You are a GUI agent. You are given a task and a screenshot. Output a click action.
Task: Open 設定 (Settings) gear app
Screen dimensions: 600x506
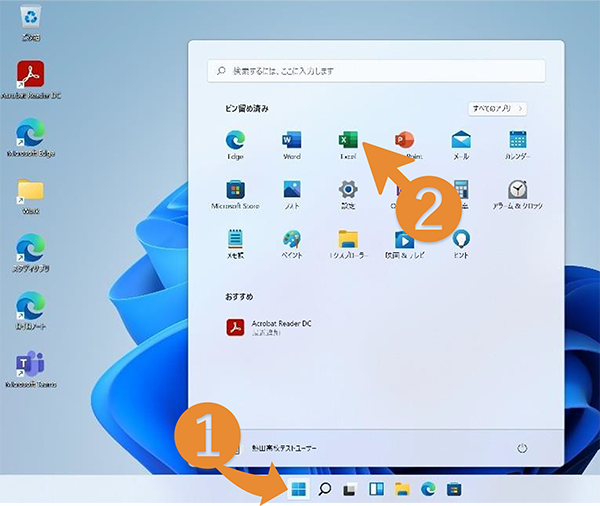point(348,194)
